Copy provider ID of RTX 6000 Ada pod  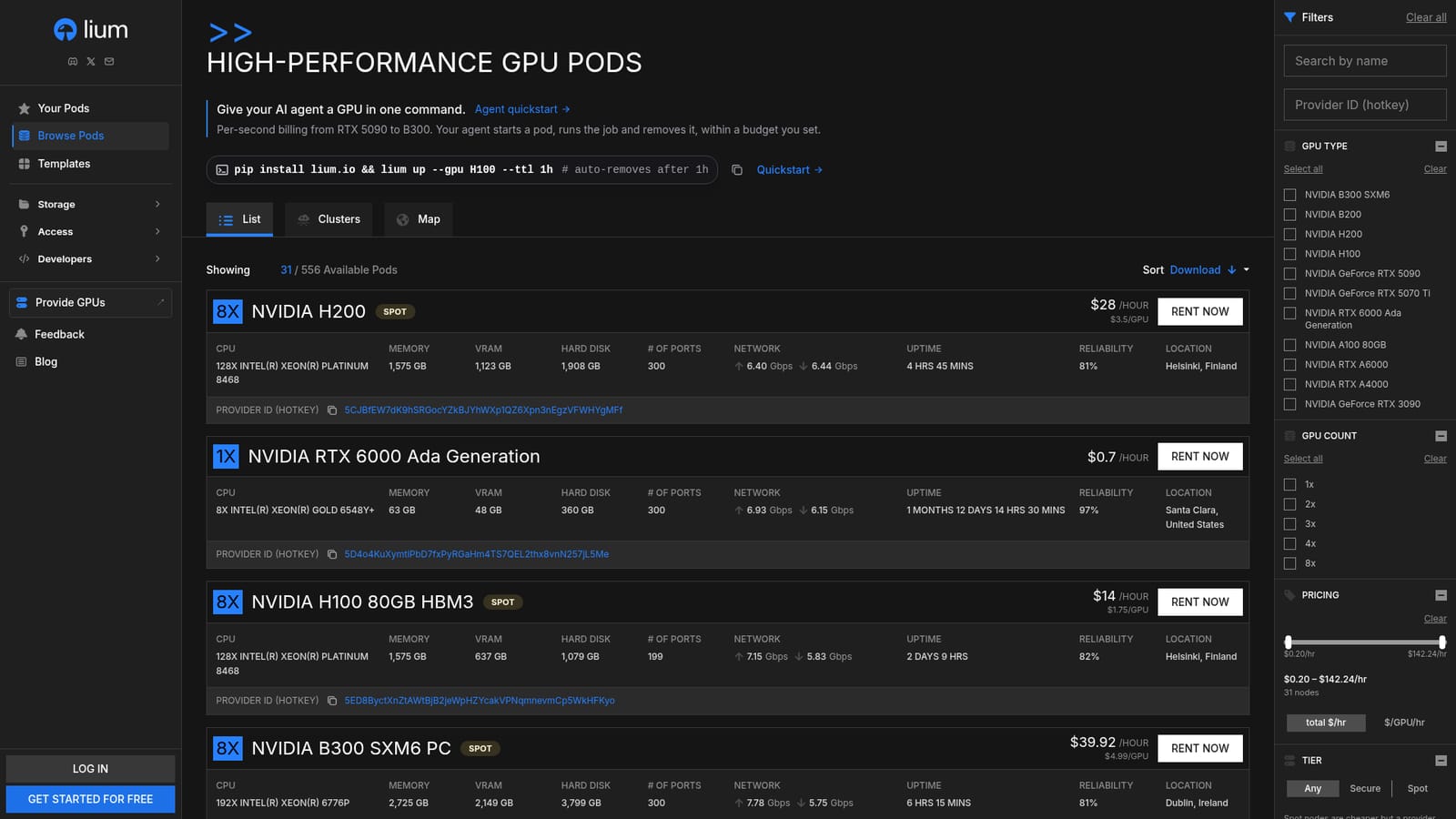pyautogui.click(x=332, y=554)
